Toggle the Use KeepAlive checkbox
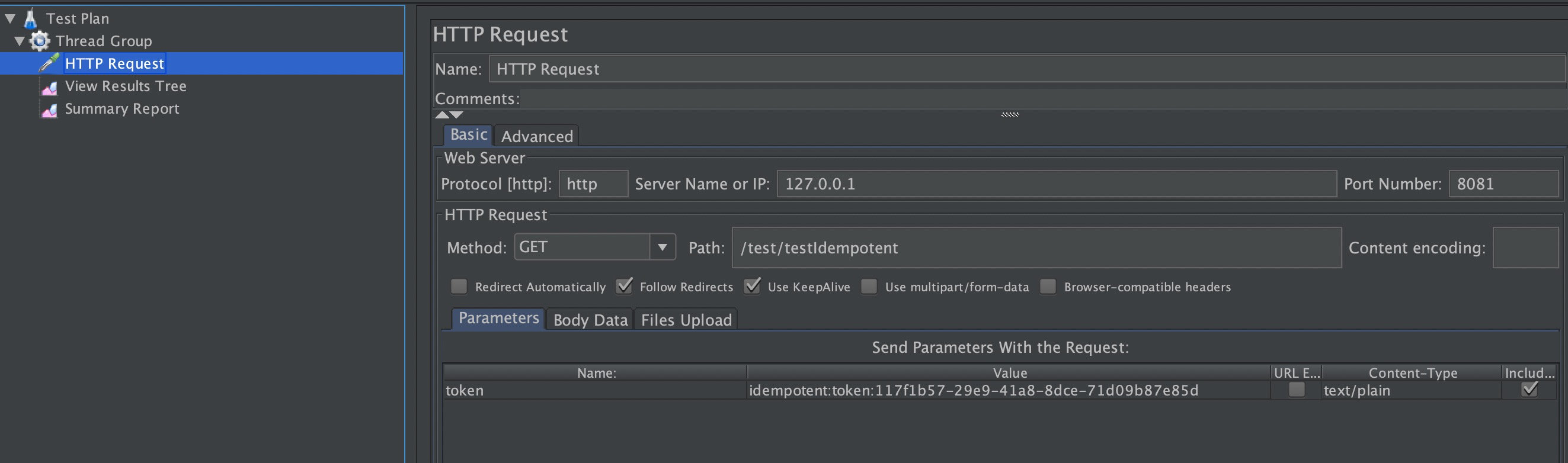The image size is (1568, 463). click(x=753, y=287)
